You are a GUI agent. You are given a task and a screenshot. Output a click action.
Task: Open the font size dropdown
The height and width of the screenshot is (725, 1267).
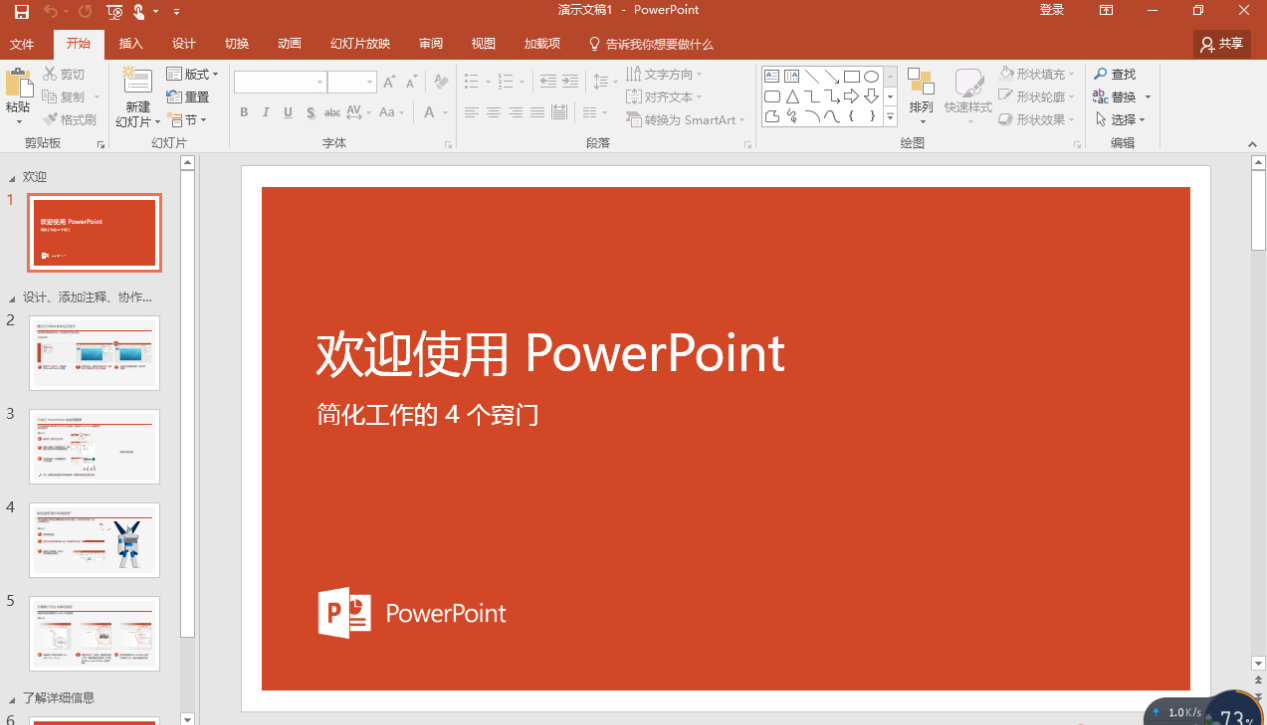coord(370,82)
